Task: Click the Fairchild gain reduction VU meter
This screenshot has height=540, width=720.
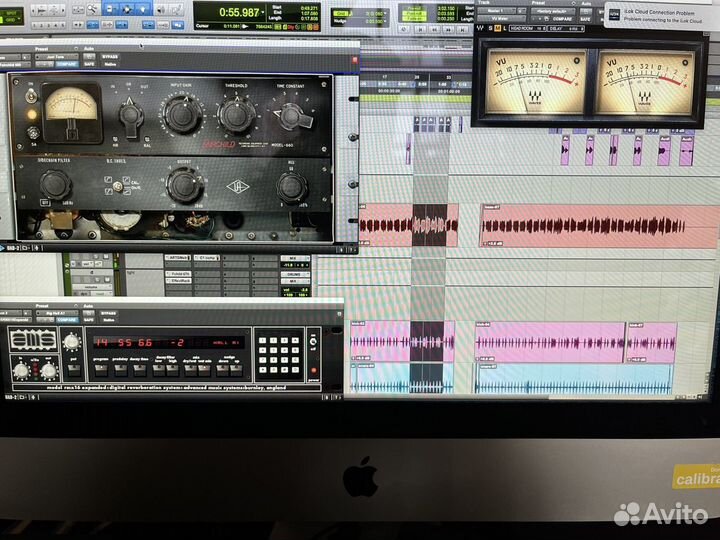Action: point(72,113)
